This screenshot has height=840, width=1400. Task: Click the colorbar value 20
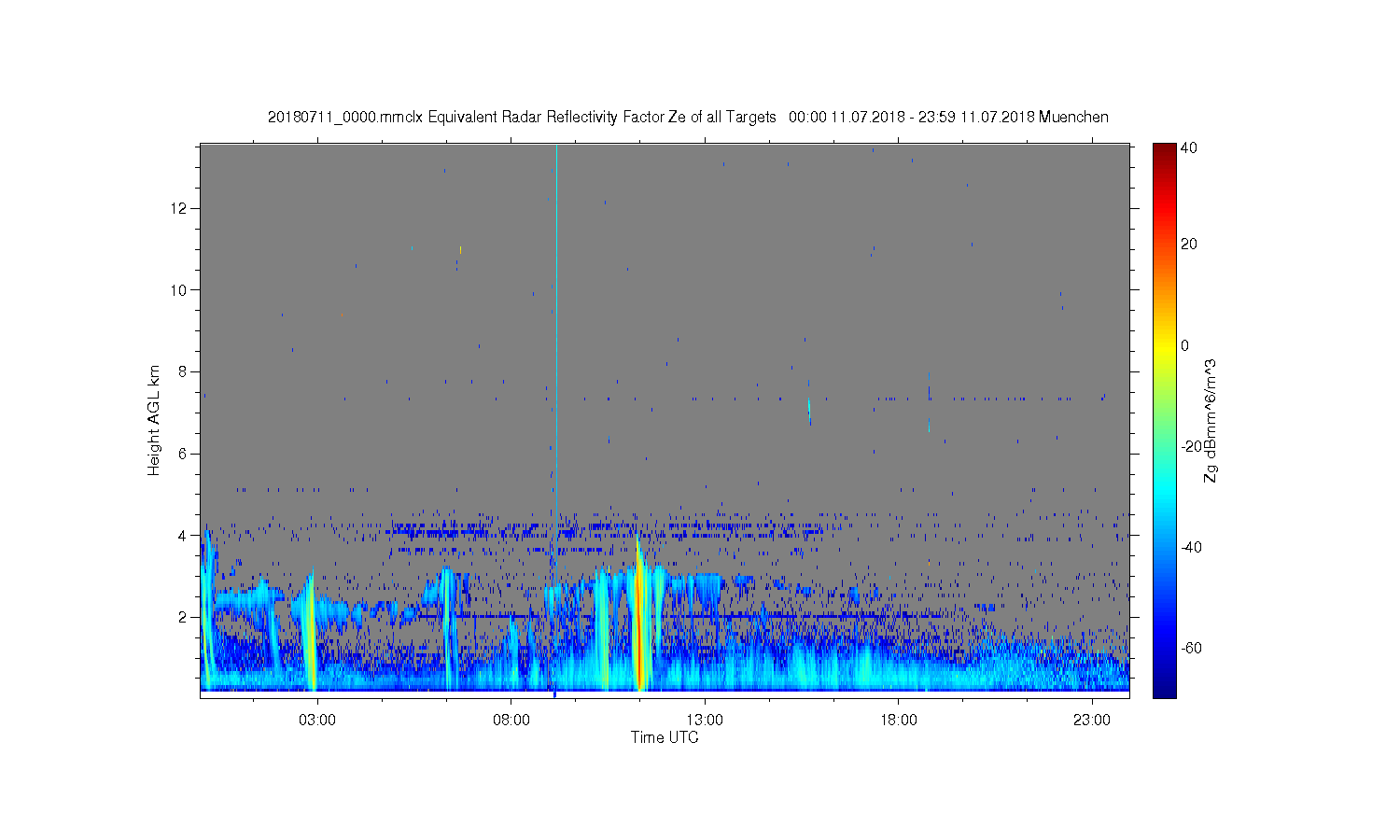(x=1189, y=245)
